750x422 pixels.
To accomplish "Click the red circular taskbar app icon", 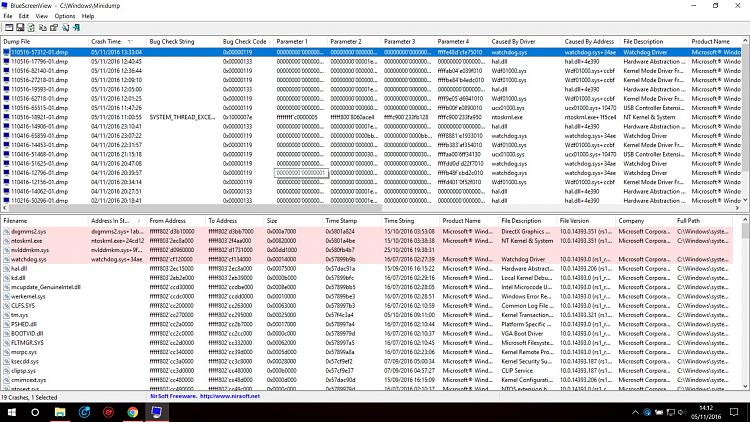I will (x=109, y=412).
